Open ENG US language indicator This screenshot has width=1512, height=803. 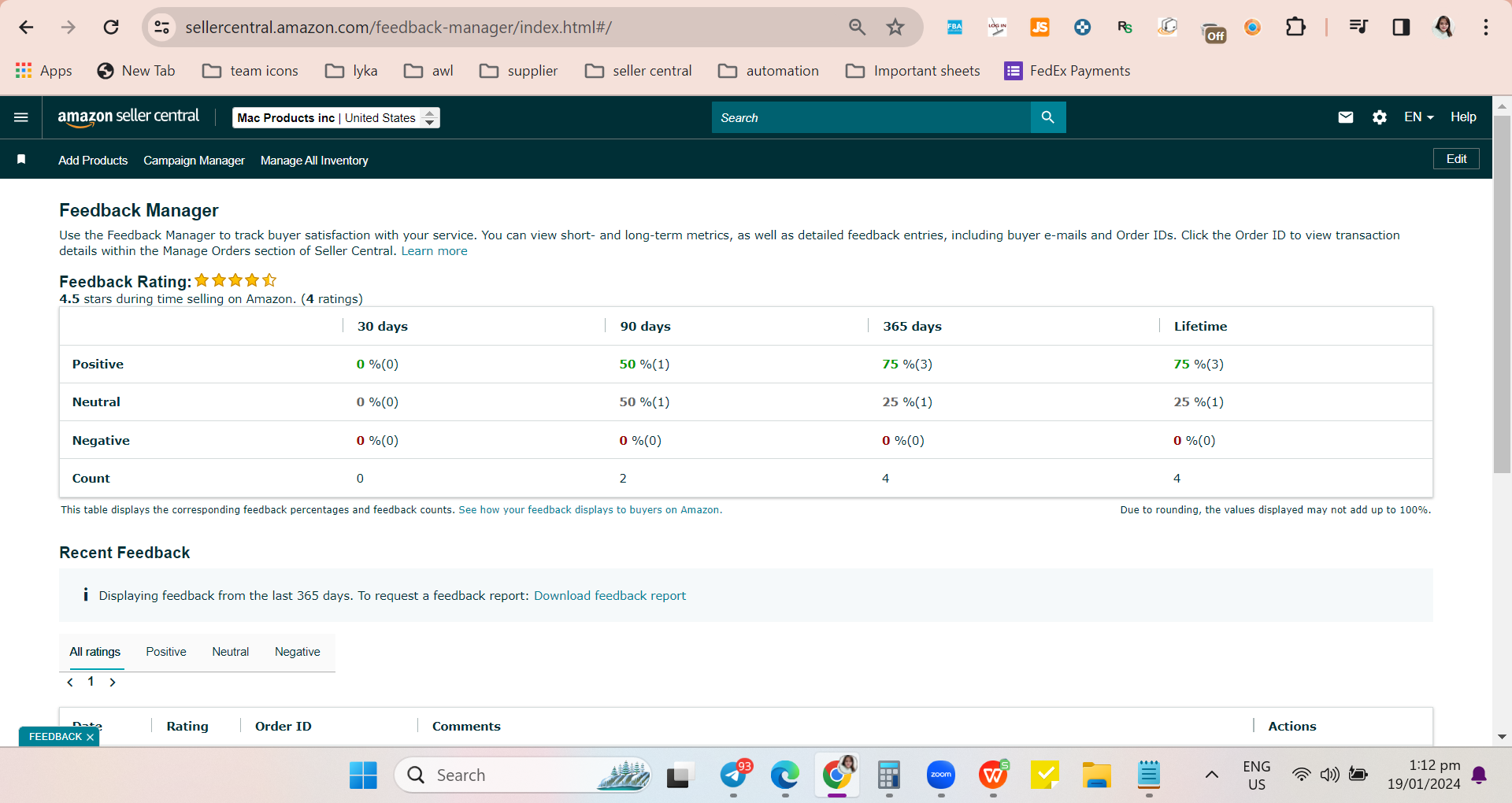1257,775
